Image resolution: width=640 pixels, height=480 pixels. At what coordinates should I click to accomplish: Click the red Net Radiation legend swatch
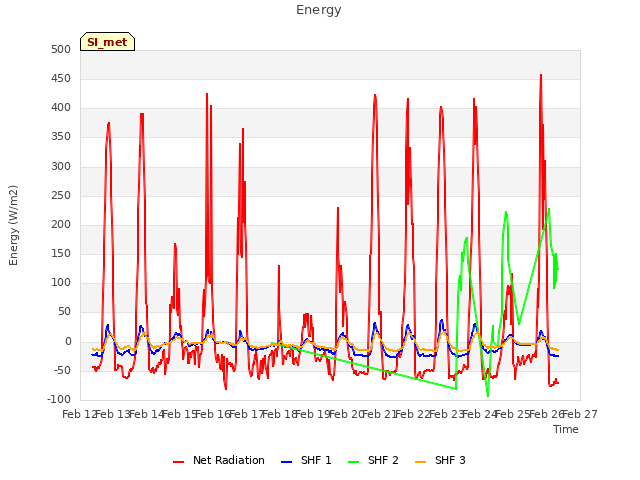178,462
